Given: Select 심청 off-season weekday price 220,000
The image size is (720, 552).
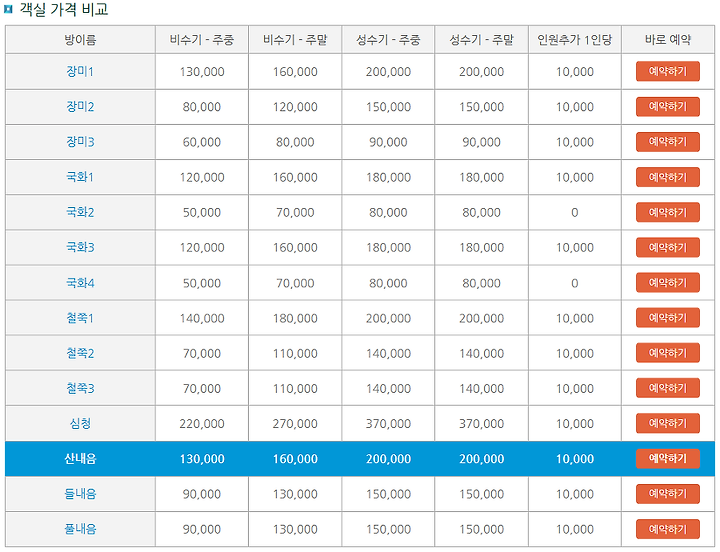Looking at the screenshot, I should (x=202, y=423).
